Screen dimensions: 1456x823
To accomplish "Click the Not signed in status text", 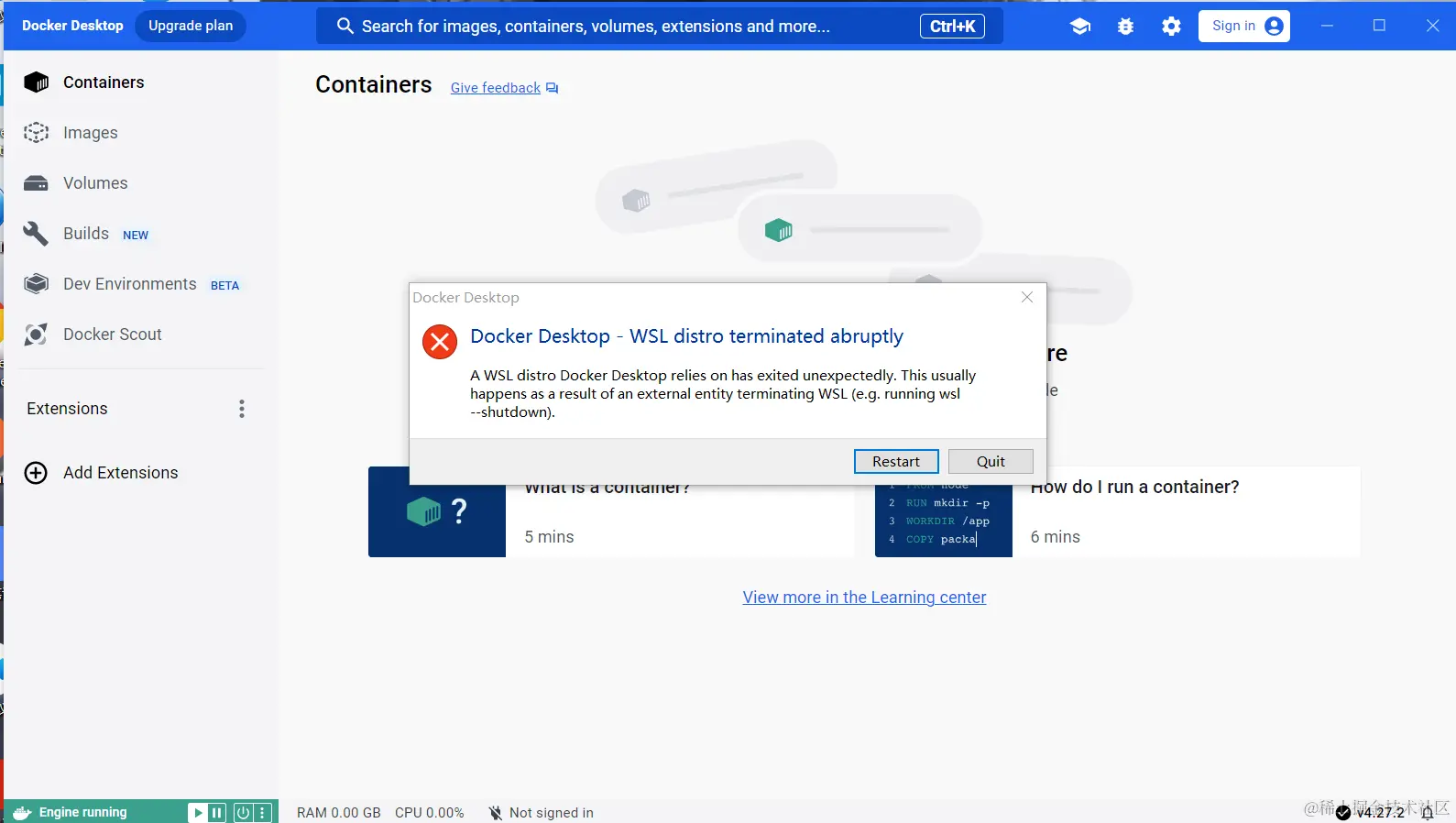I will click(x=552, y=813).
